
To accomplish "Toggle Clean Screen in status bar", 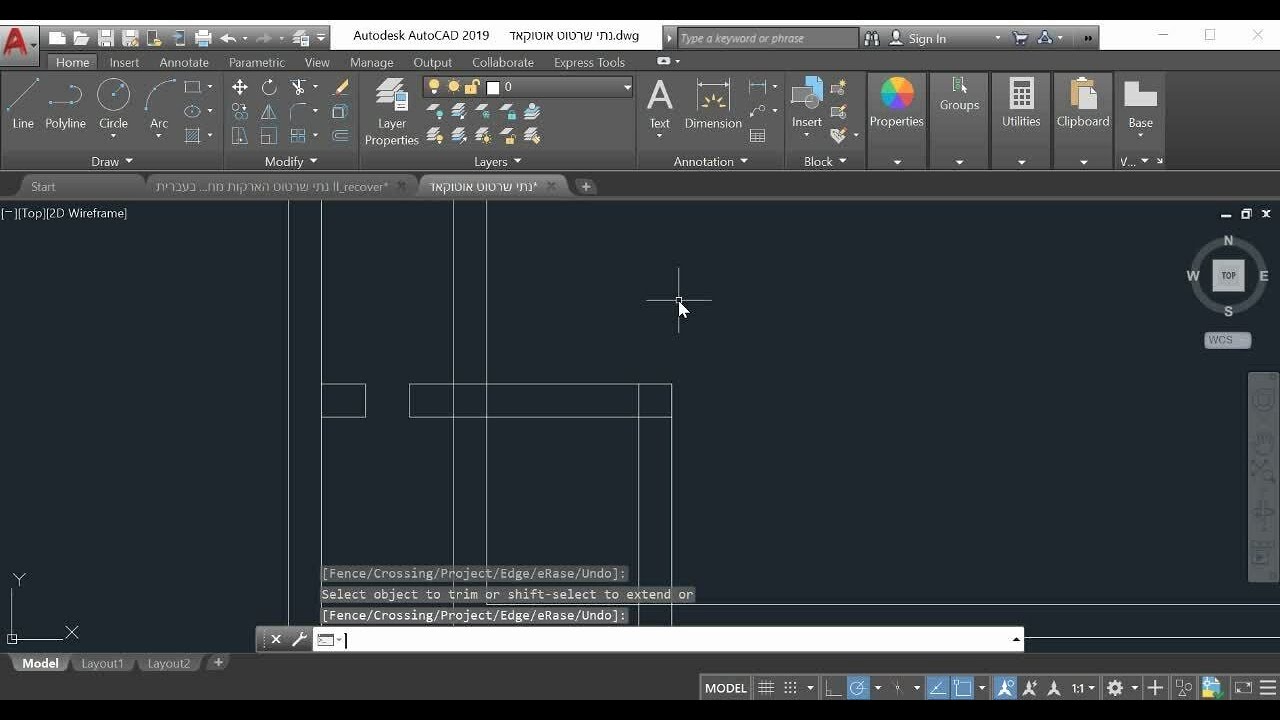I will [x=1243, y=688].
